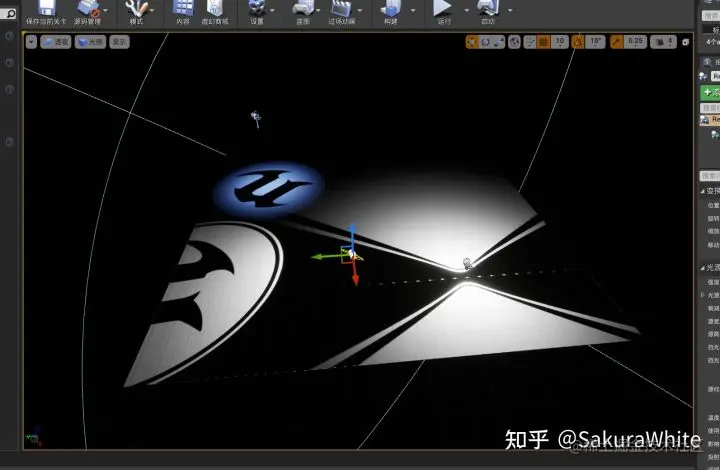Click the magnifier search icon at top left
The height and width of the screenshot is (470, 720).
pos(9,14)
